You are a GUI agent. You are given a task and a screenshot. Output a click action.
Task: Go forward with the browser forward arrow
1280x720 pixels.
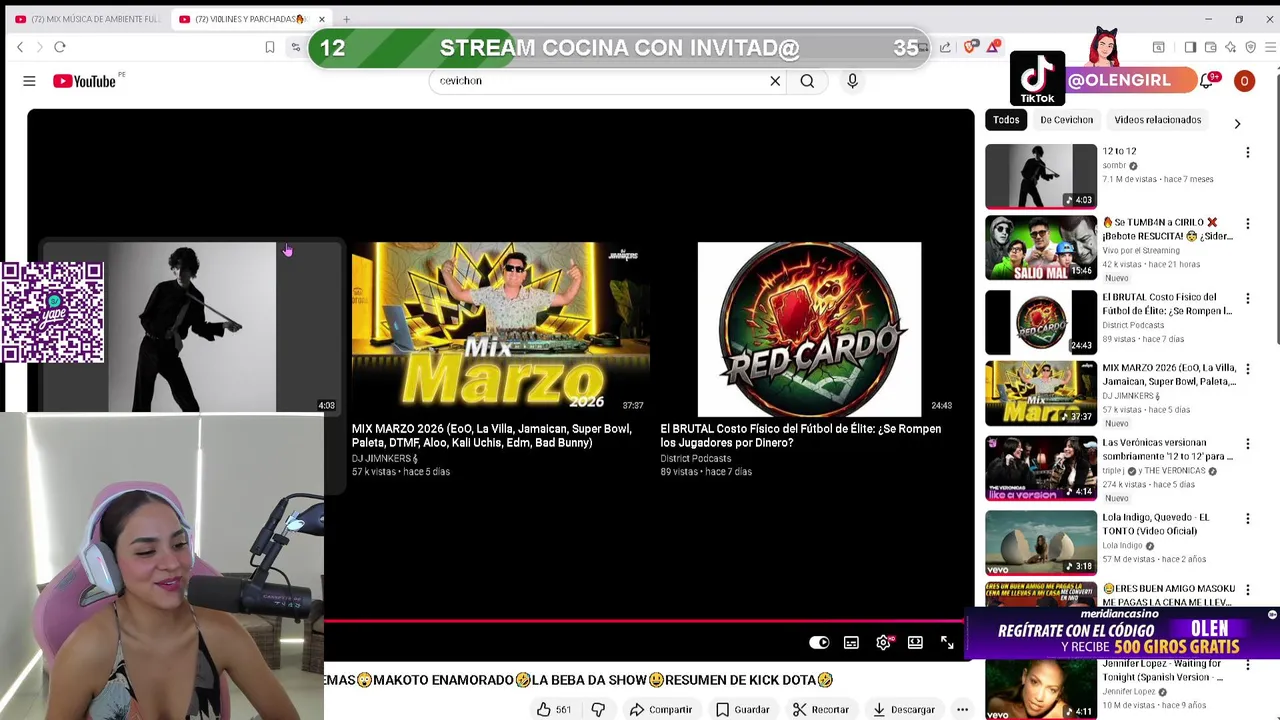[x=40, y=47]
